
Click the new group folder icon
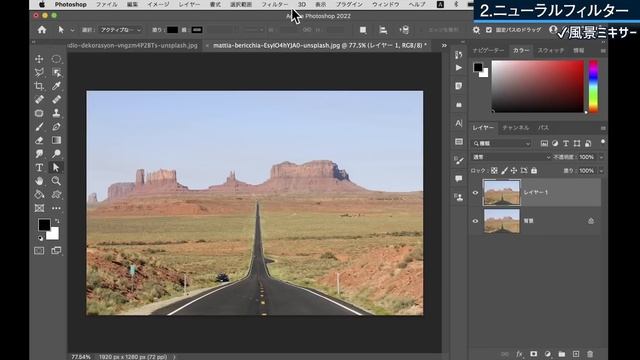tap(562, 354)
